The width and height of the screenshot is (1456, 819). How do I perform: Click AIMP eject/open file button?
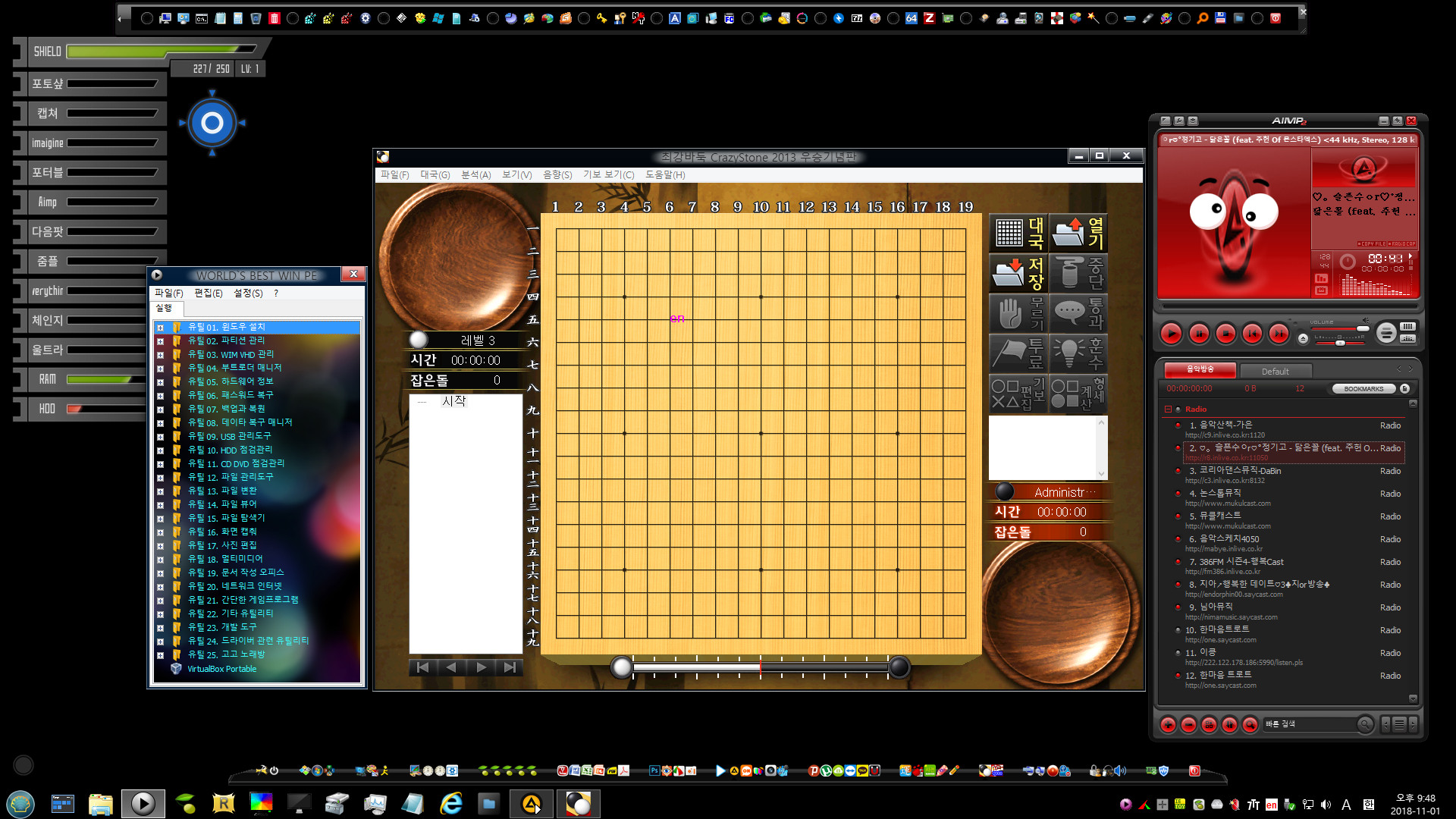tap(1303, 339)
